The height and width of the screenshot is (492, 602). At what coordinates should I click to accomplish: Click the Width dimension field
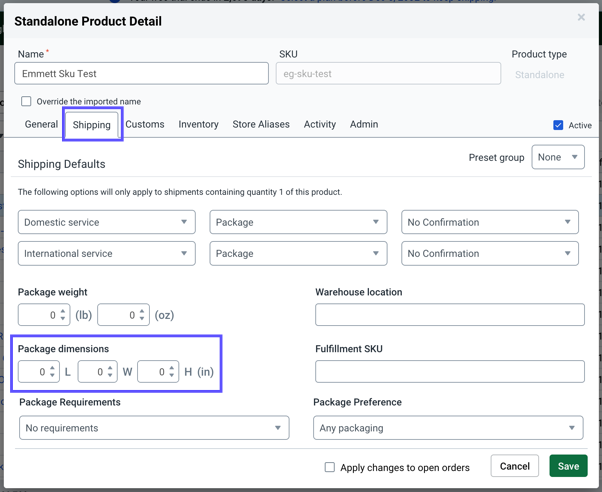click(97, 371)
